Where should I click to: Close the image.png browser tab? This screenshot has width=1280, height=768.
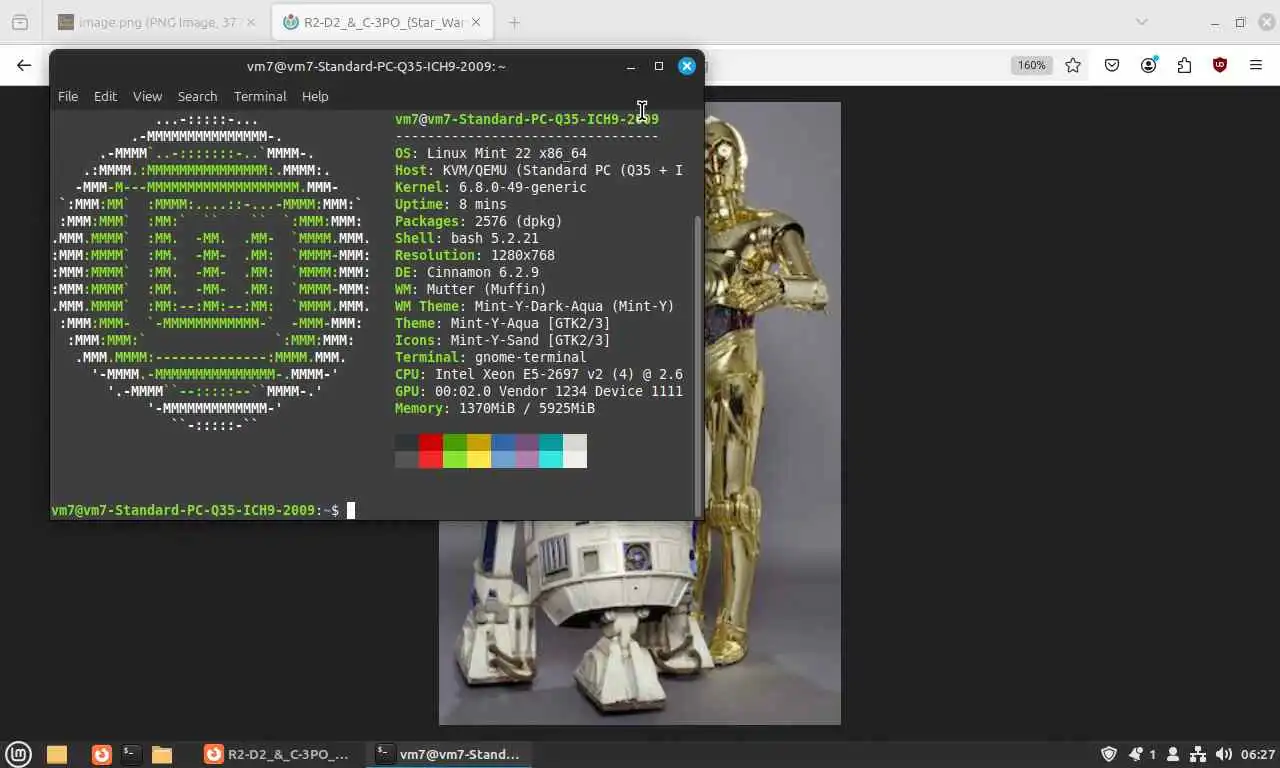[x=250, y=22]
